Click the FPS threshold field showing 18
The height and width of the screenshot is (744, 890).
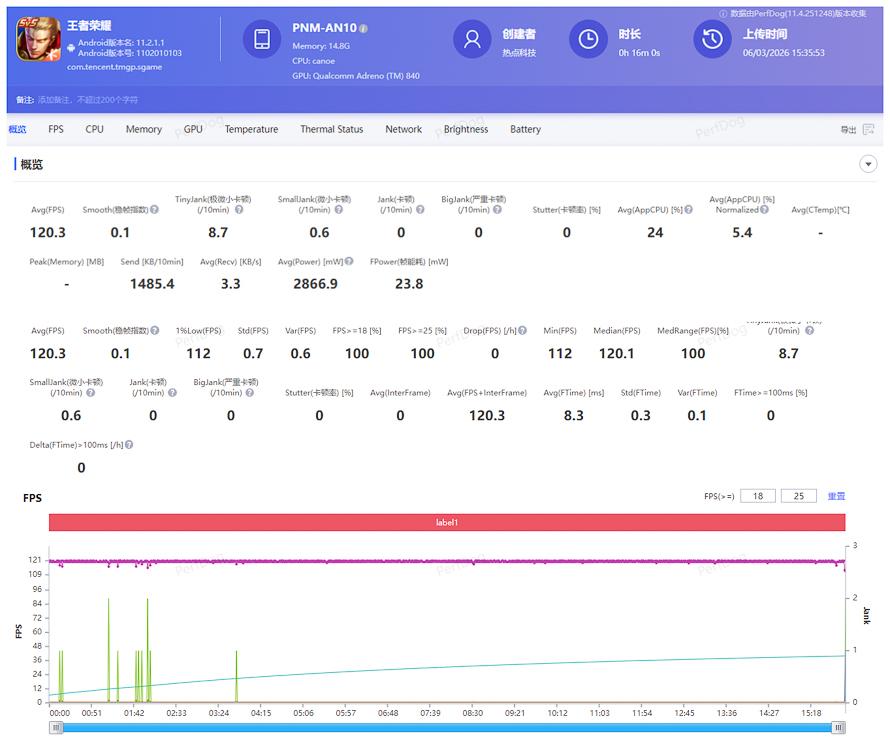[x=757, y=496]
